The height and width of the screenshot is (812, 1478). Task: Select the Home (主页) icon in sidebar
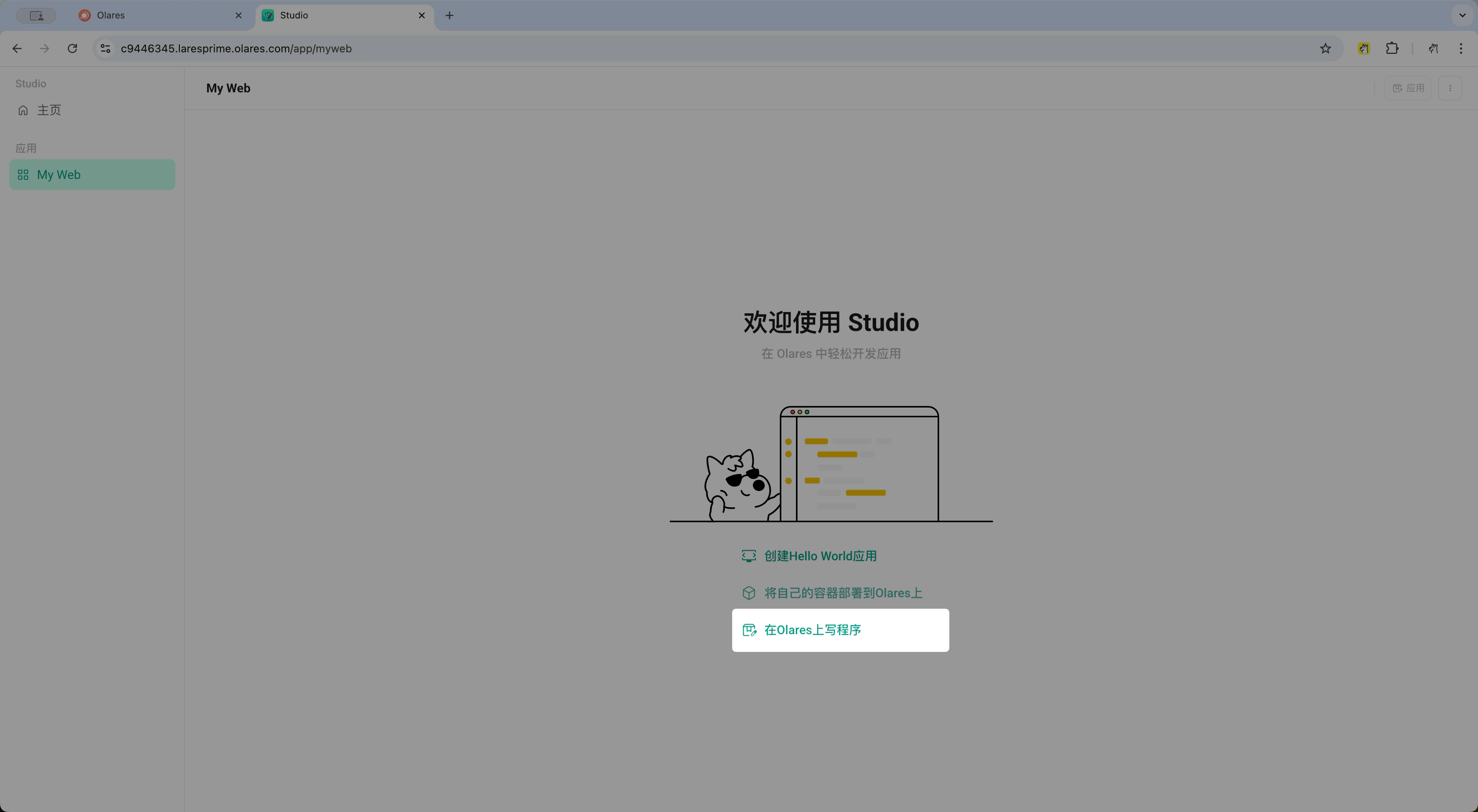coord(23,110)
